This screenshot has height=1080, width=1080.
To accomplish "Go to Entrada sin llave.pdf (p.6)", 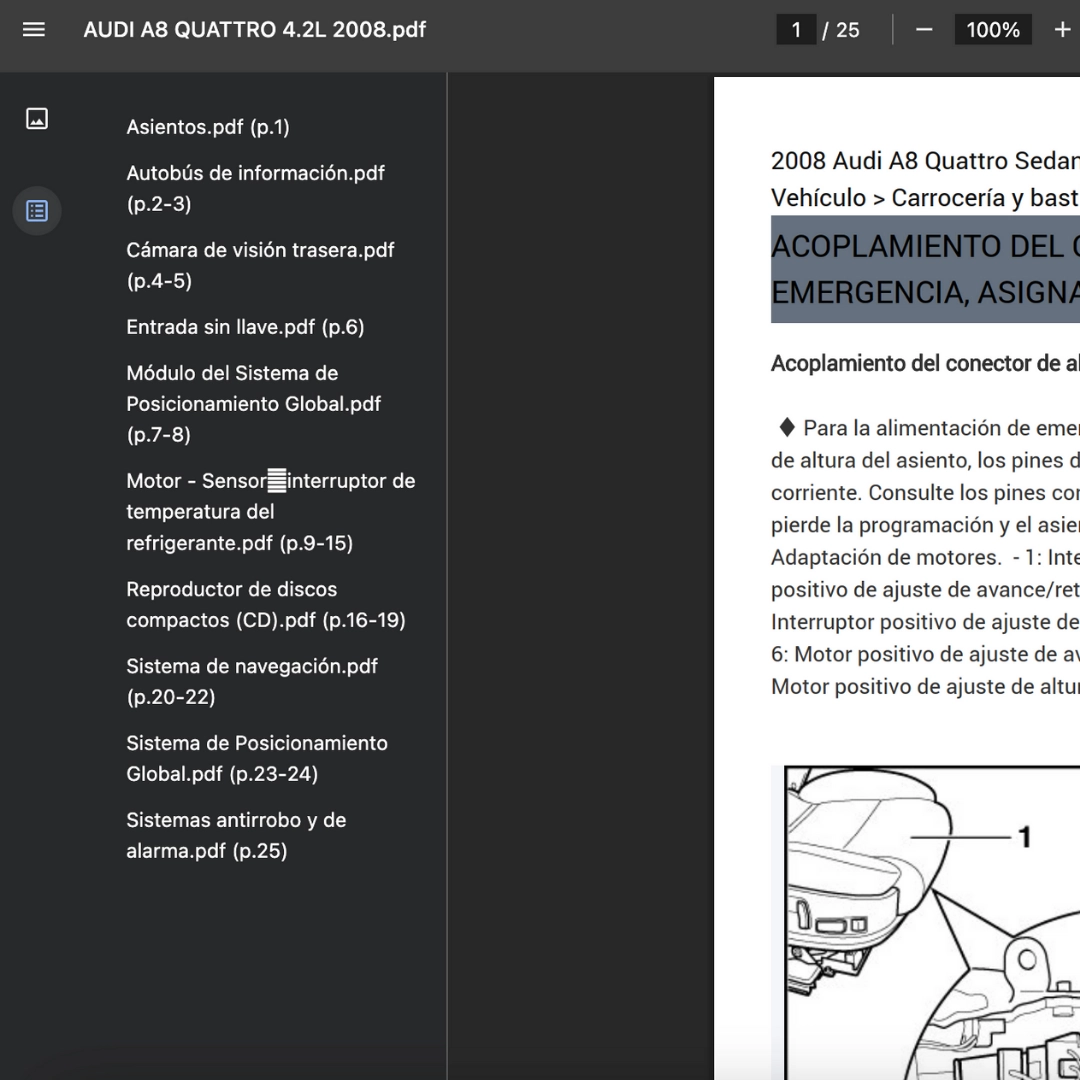I will coord(245,327).
